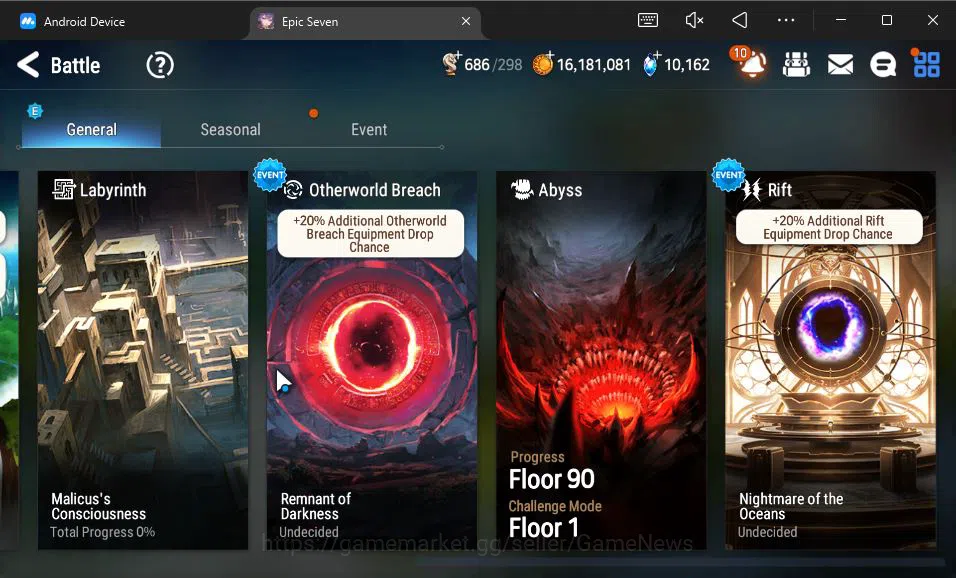
Task: Open the Labyrinth card artwork
Action: pos(143,360)
